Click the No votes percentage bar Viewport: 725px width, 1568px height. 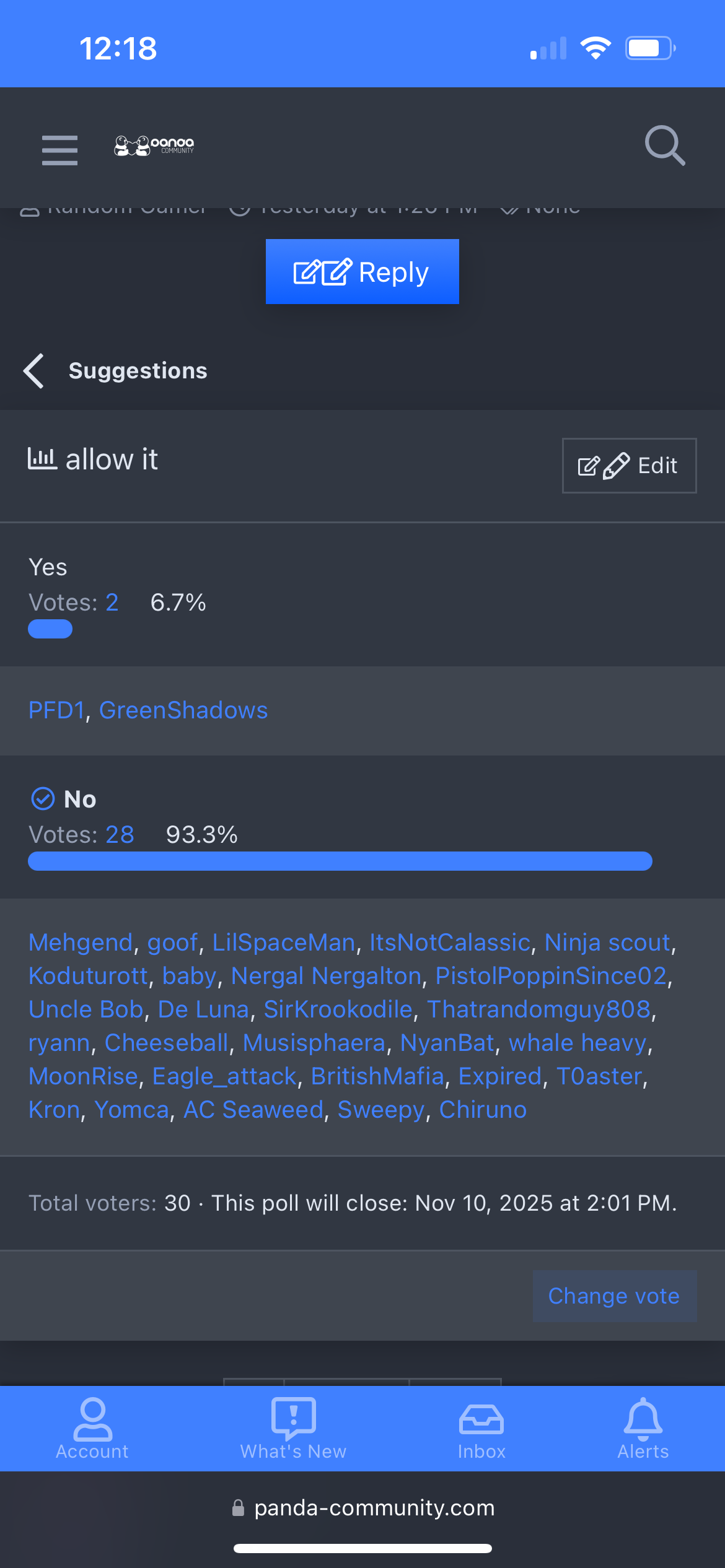(340, 861)
